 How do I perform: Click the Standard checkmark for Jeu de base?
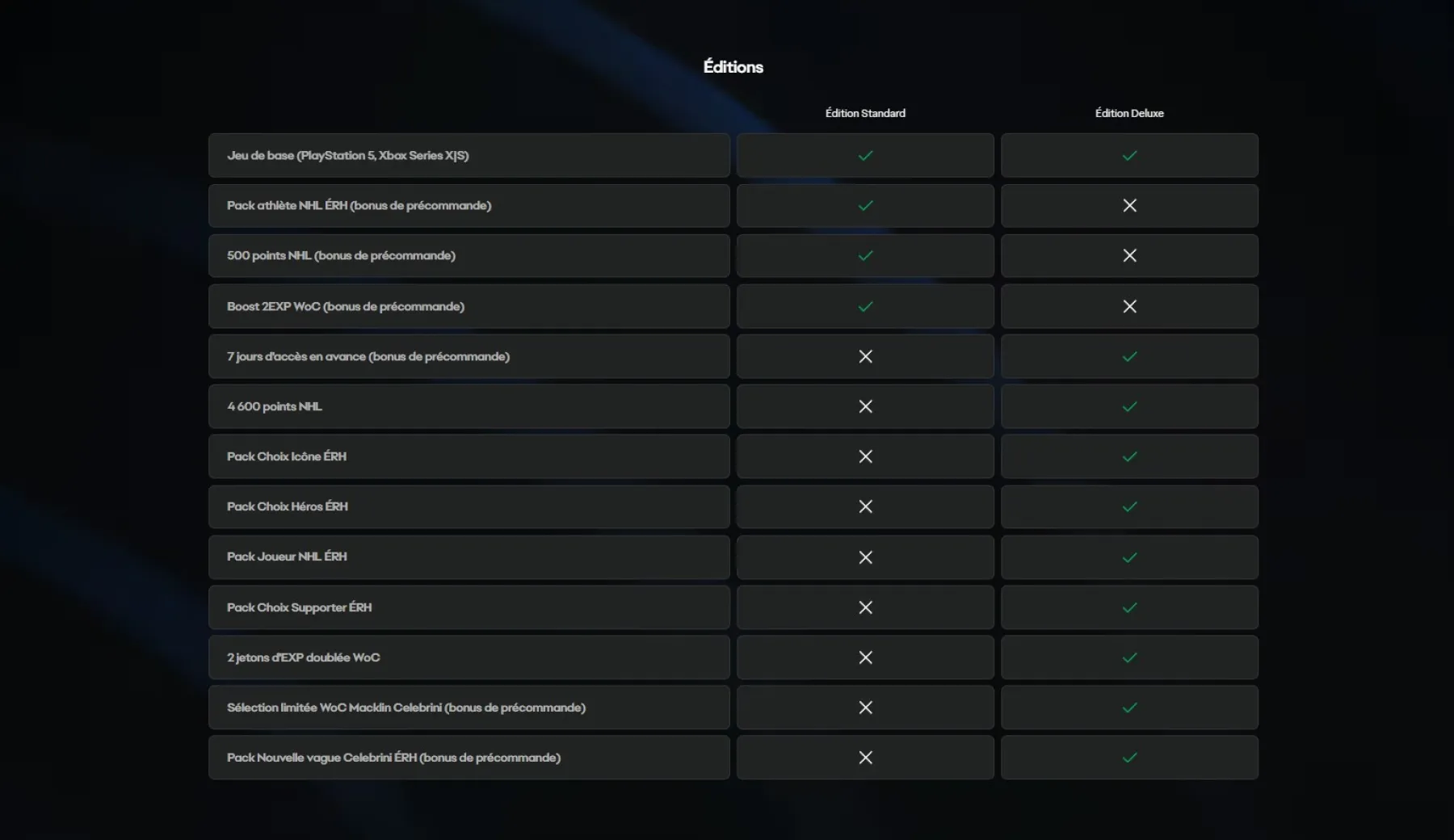[865, 156]
